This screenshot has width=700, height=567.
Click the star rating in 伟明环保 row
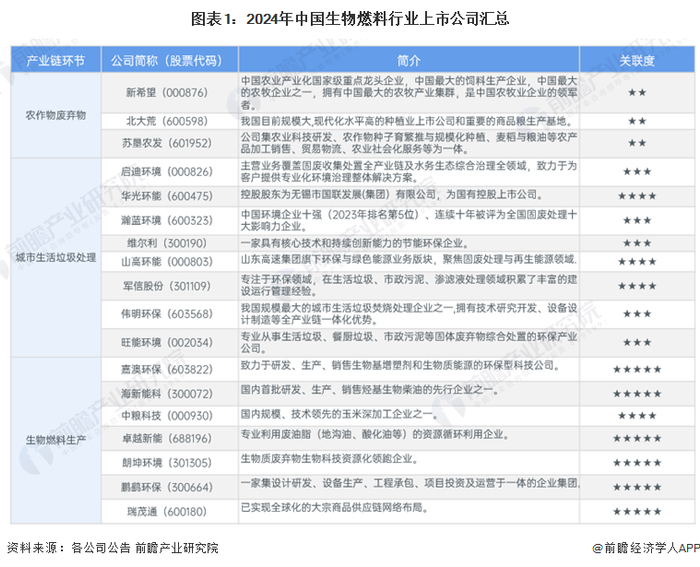coord(637,314)
